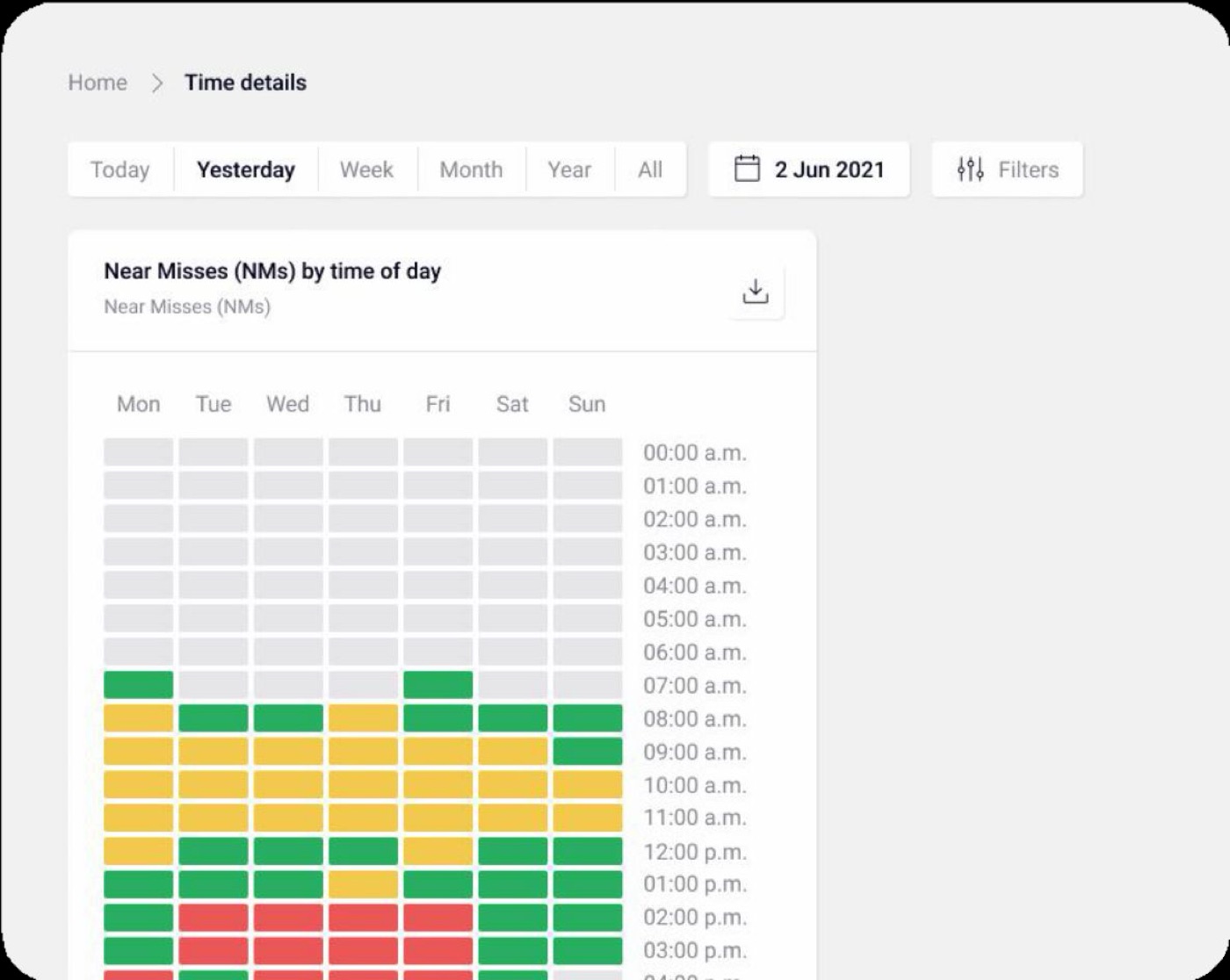Click the download icon on the chart card
Viewport: 1230px width, 980px height.
[756, 292]
